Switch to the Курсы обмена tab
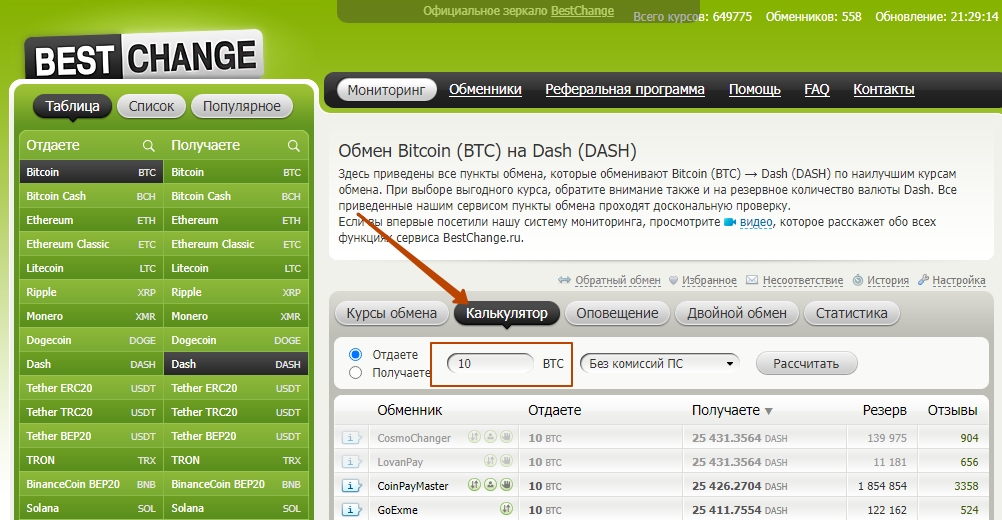The image size is (1002, 520). pos(392,313)
